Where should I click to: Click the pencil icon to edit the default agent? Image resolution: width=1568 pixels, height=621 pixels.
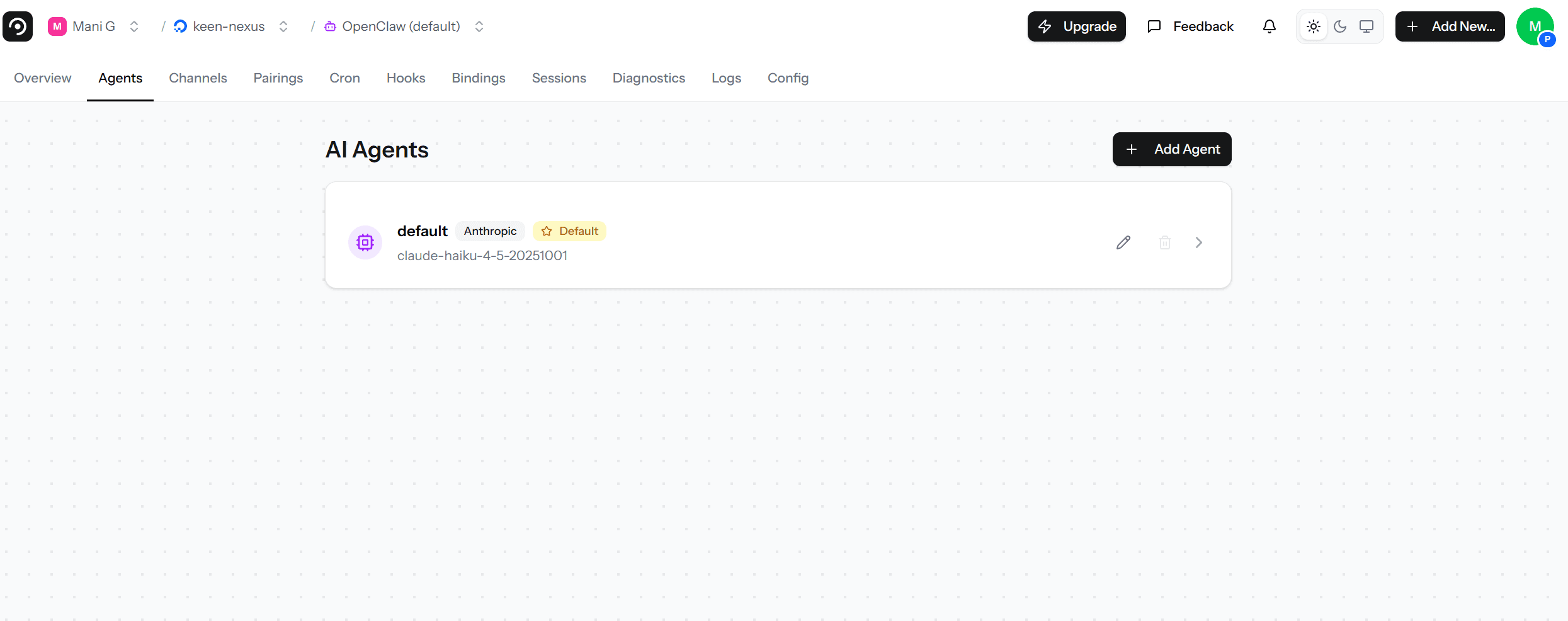point(1123,242)
